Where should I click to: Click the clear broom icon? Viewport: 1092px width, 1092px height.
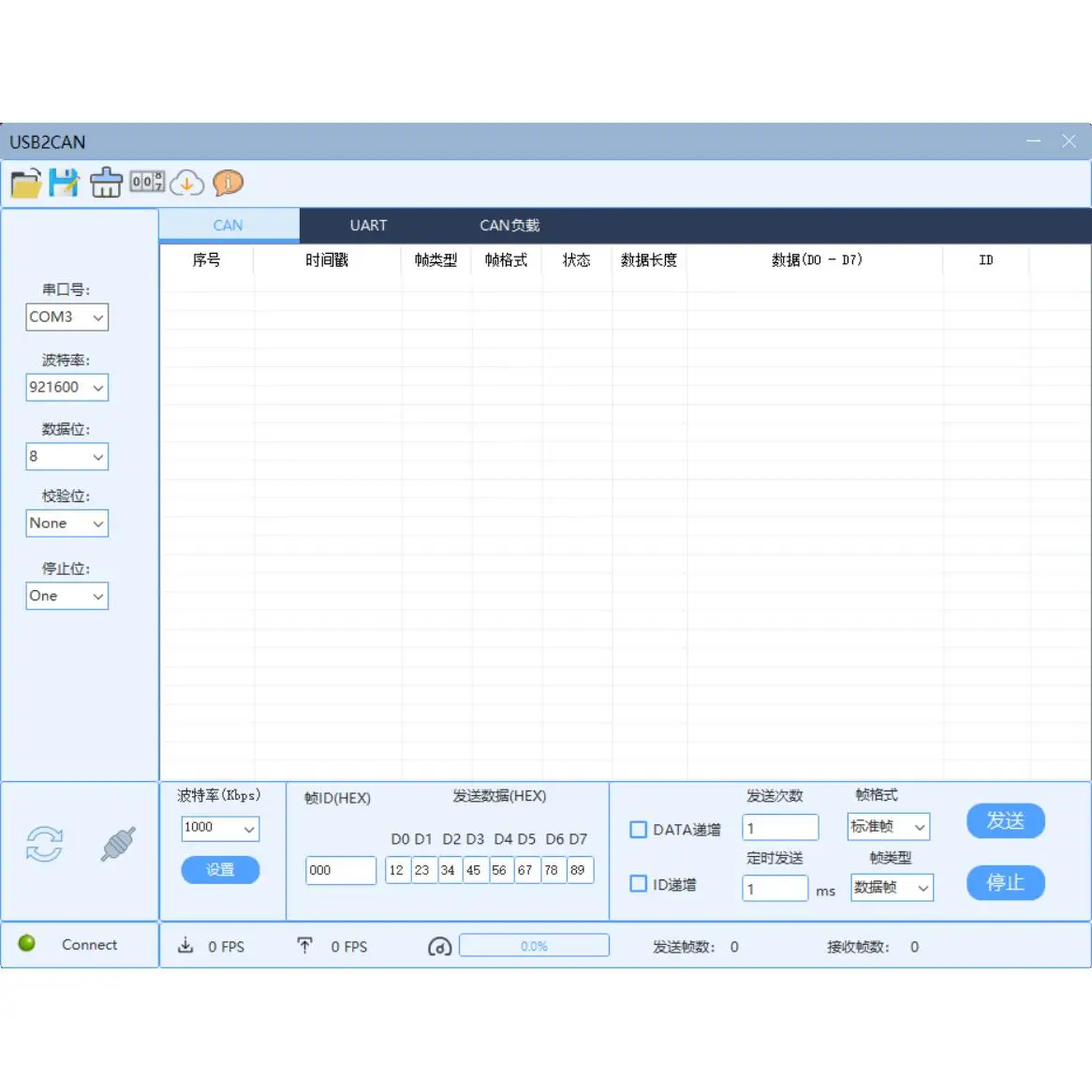click(106, 183)
